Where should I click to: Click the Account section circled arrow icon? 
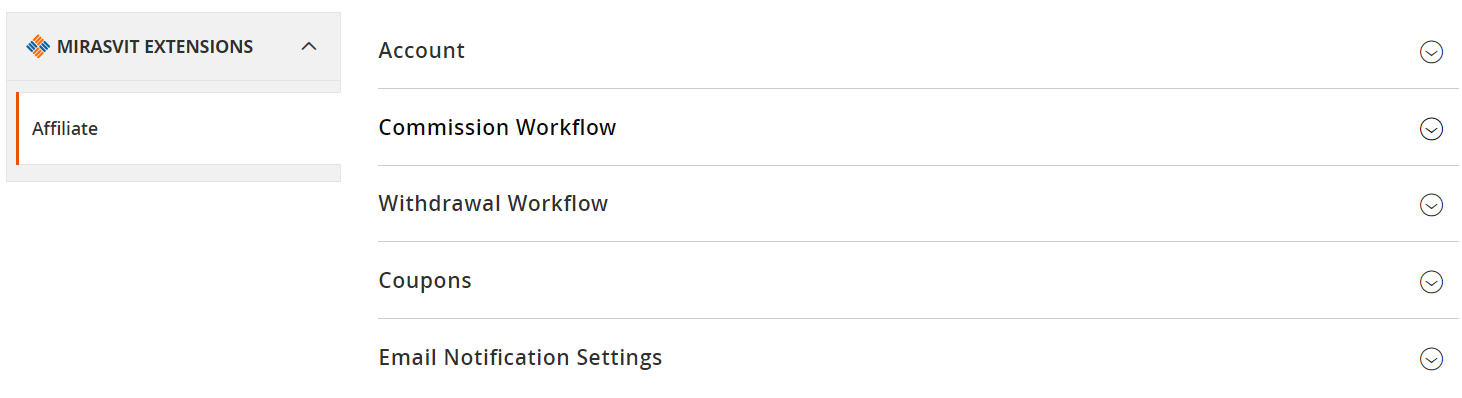[x=1431, y=52]
